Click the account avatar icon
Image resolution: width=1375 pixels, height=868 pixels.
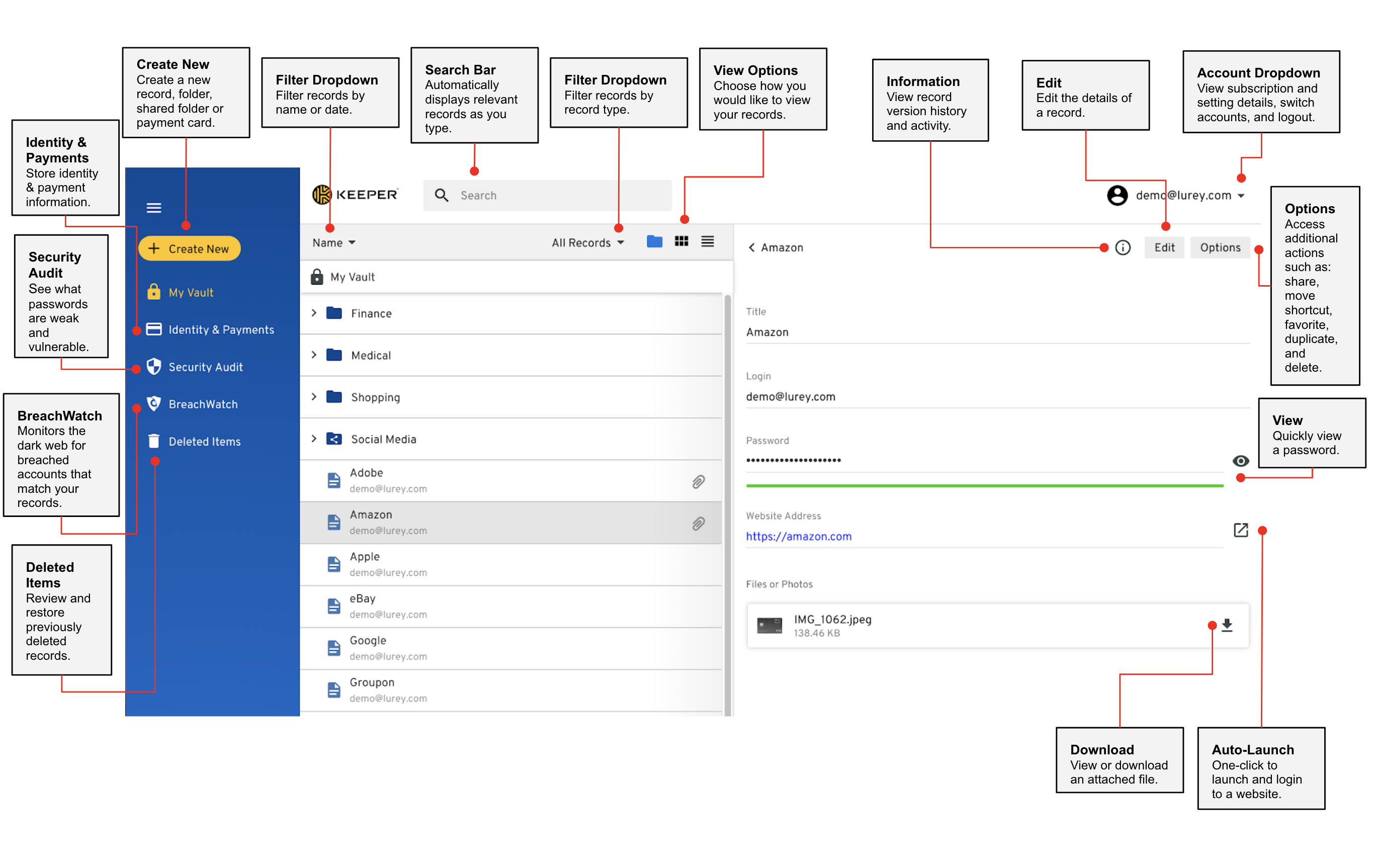click(x=1118, y=195)
